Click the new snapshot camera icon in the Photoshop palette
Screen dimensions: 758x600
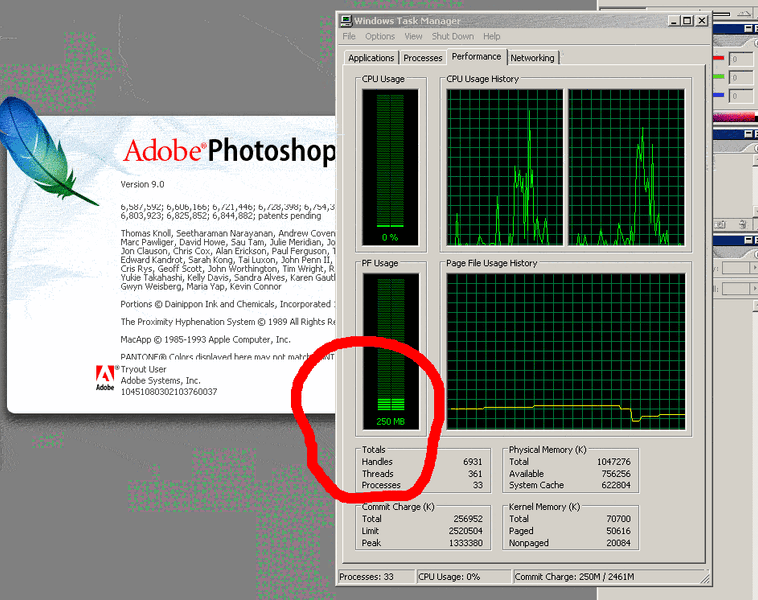[720, 224]
